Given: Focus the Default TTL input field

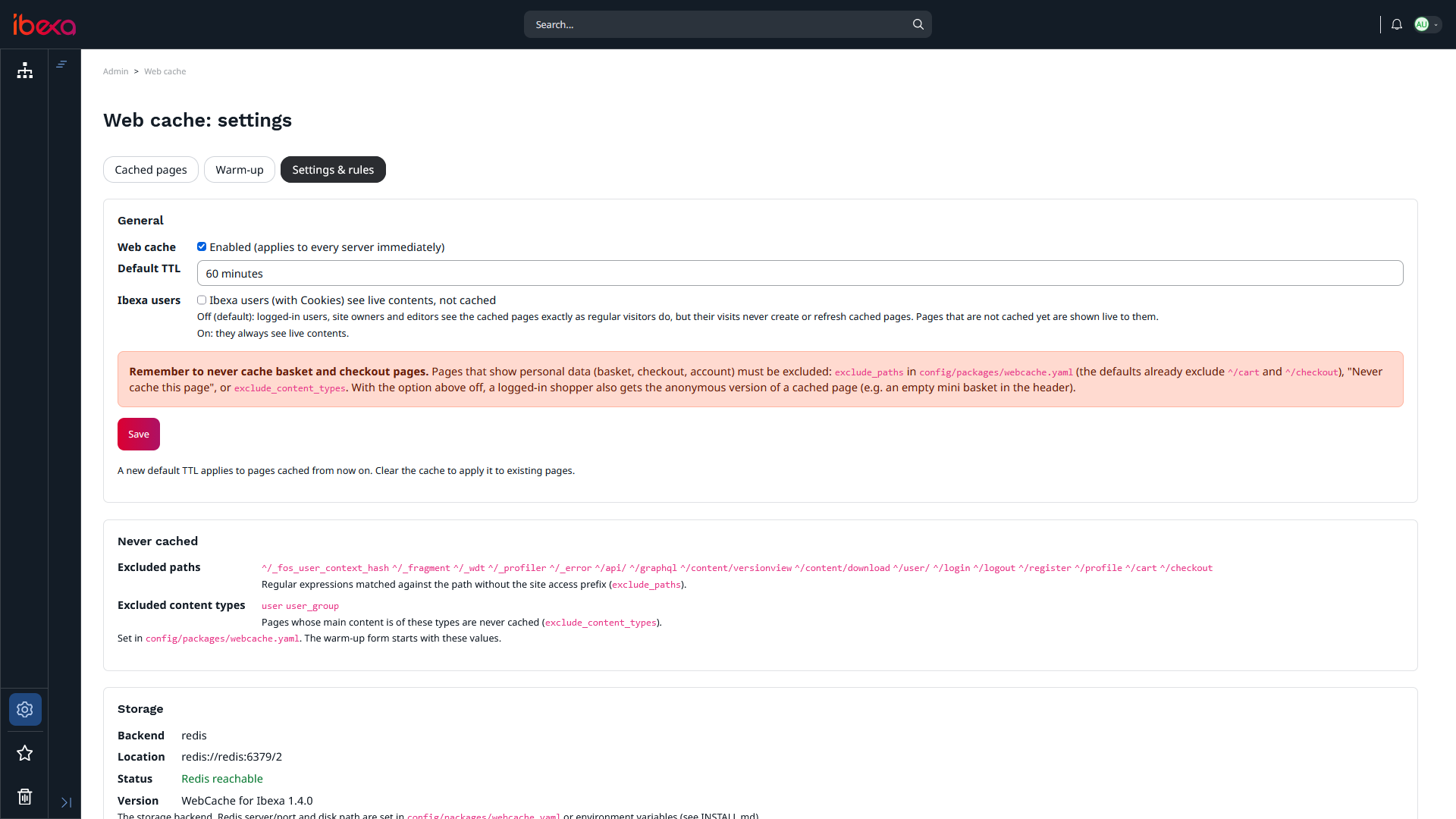Looking at the screenshot, I should point(800,273).
